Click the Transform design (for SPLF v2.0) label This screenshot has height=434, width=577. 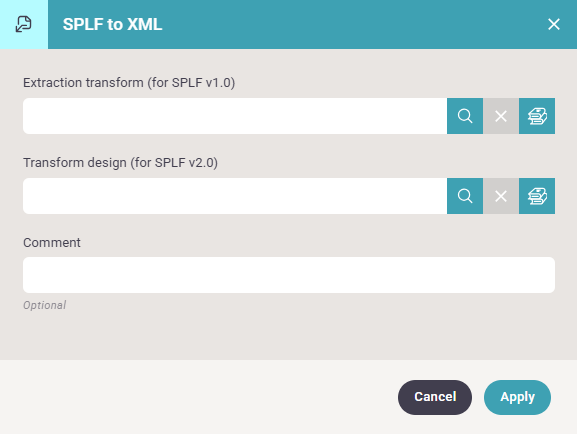(x=120, y=162)
